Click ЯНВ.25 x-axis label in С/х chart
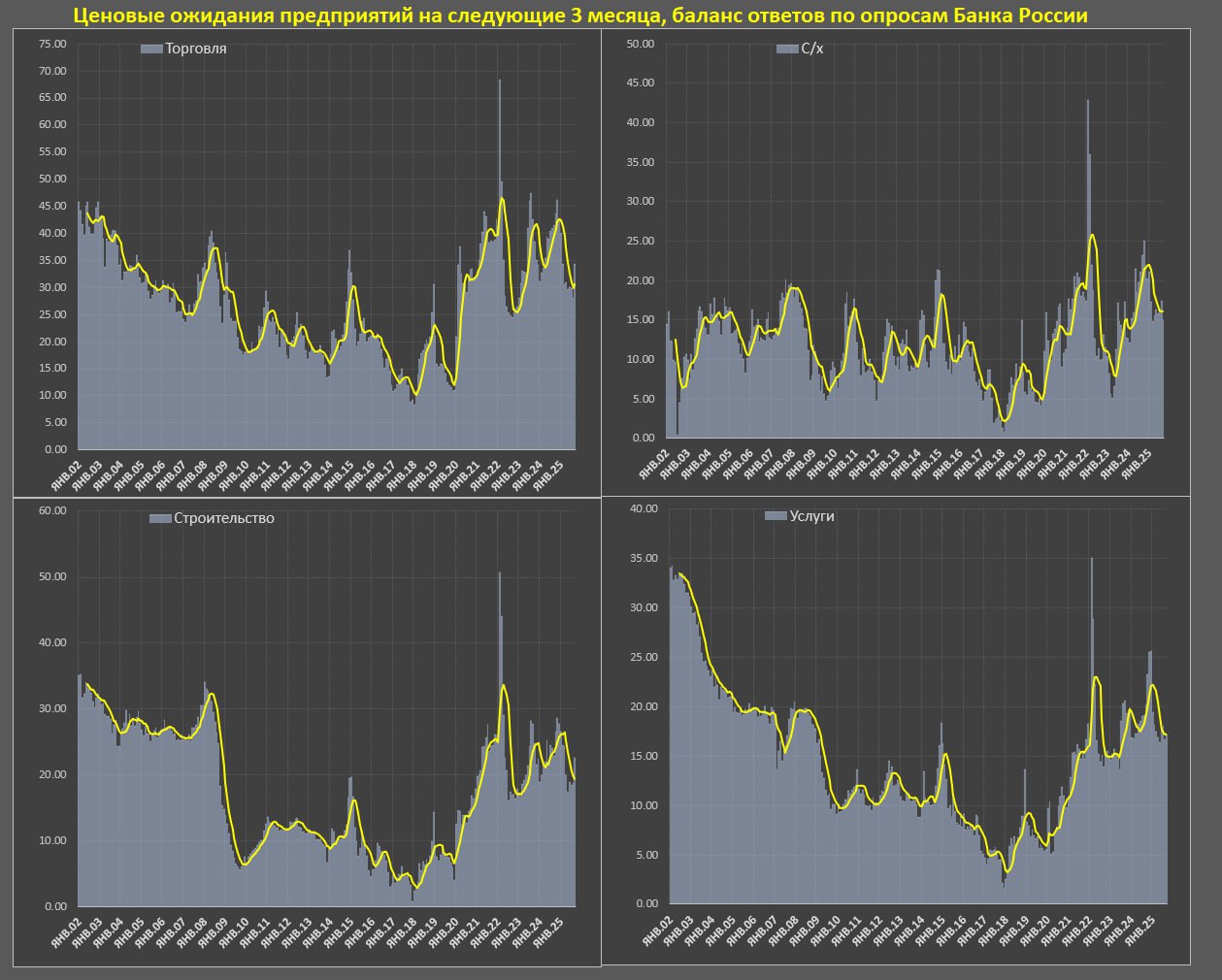 pyautogui.click(x=1140, y=463)
